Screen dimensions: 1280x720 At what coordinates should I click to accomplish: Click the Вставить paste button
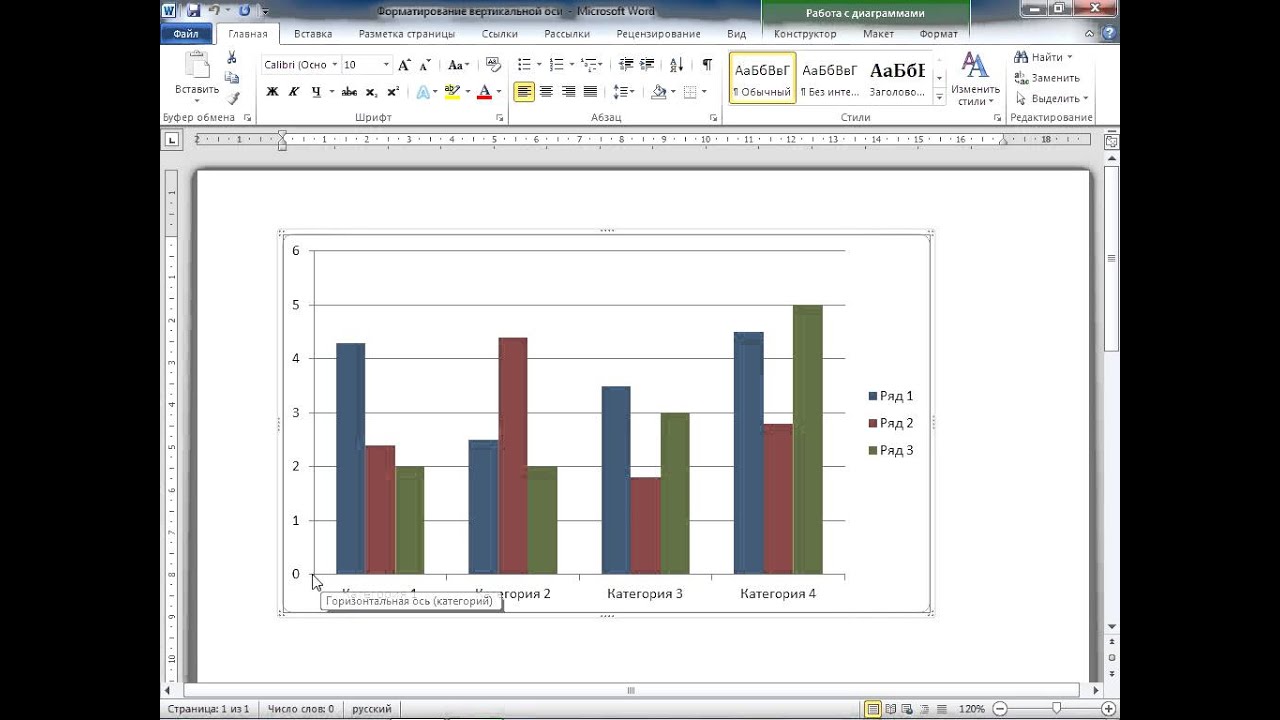tap(197, 78)
